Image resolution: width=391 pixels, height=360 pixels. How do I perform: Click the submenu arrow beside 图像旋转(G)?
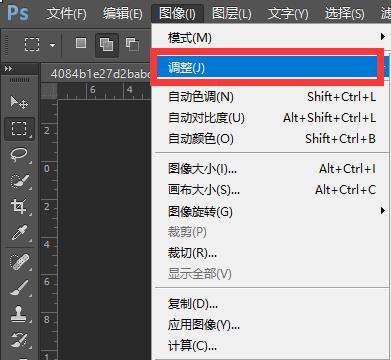(x=383, y=211)
